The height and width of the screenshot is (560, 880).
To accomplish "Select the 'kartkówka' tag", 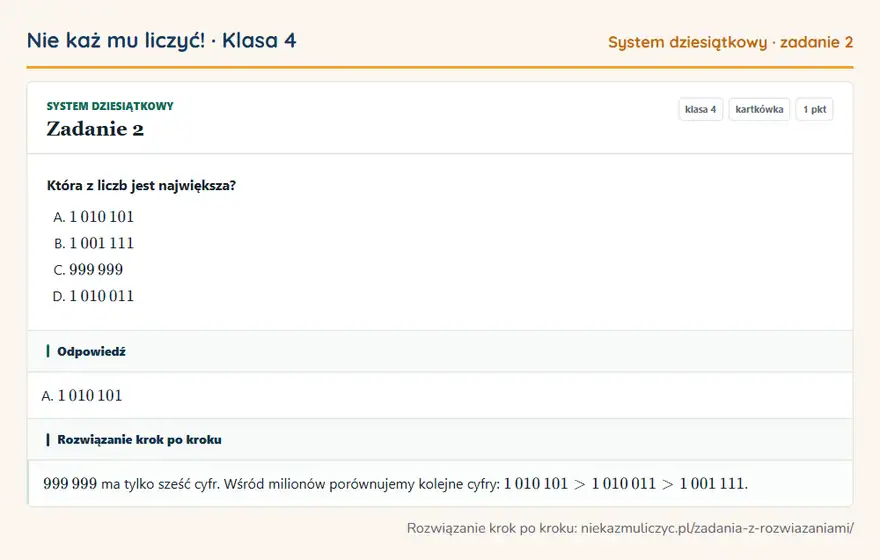I will pos(759,109).
